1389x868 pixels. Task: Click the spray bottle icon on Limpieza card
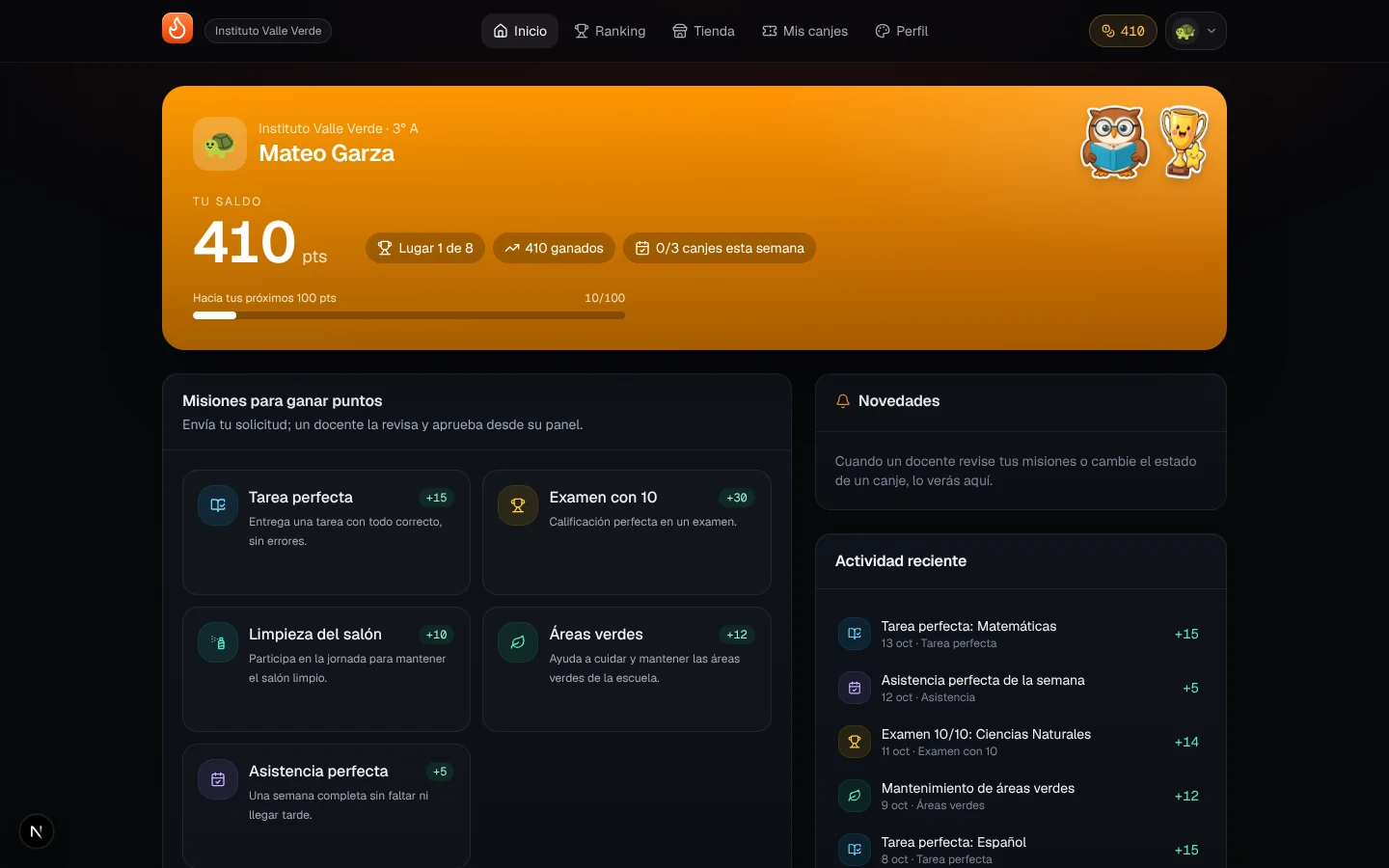point(218,642)
